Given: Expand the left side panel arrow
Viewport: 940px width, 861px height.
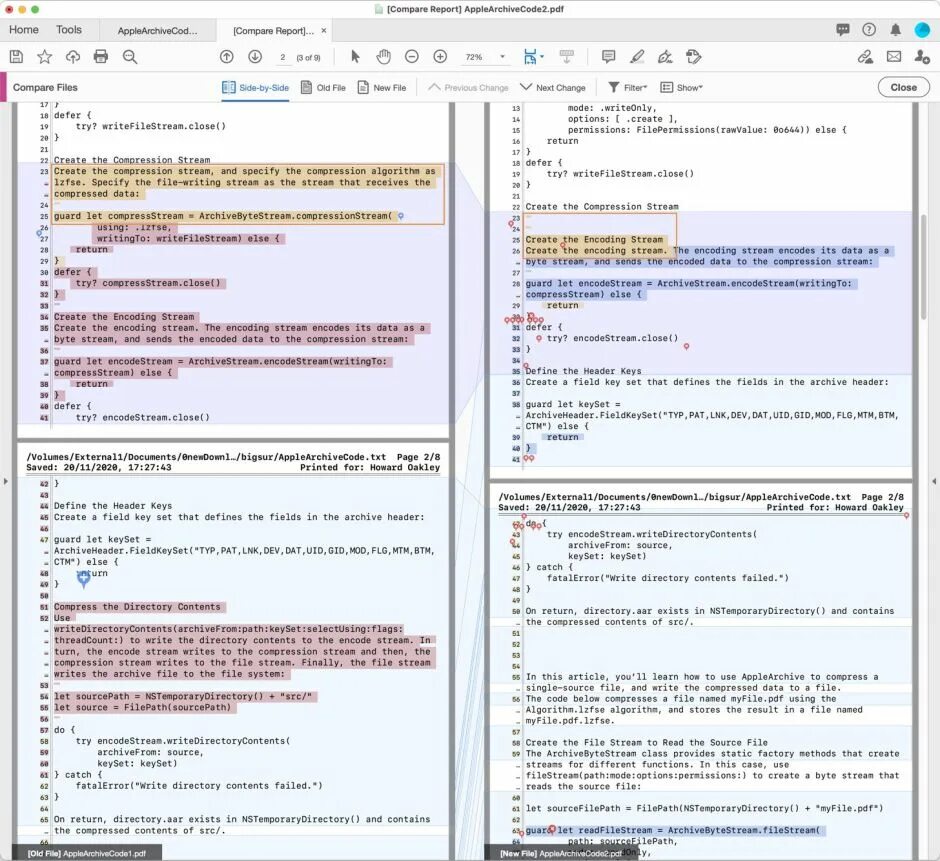Looking at the screenshot, I should pos(5,481).
